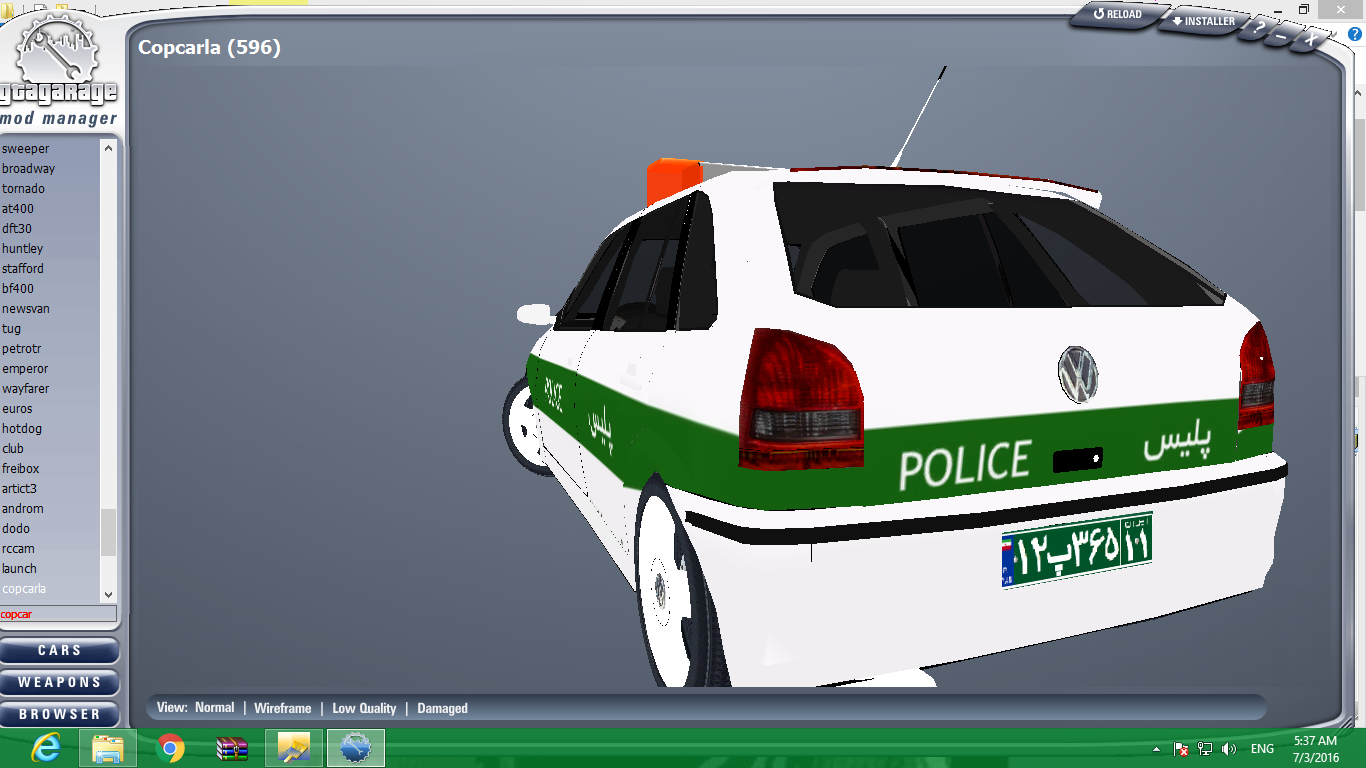
Task: Open mod manager help question mark
Action: pyautogui.click(x=1258, y=29)
